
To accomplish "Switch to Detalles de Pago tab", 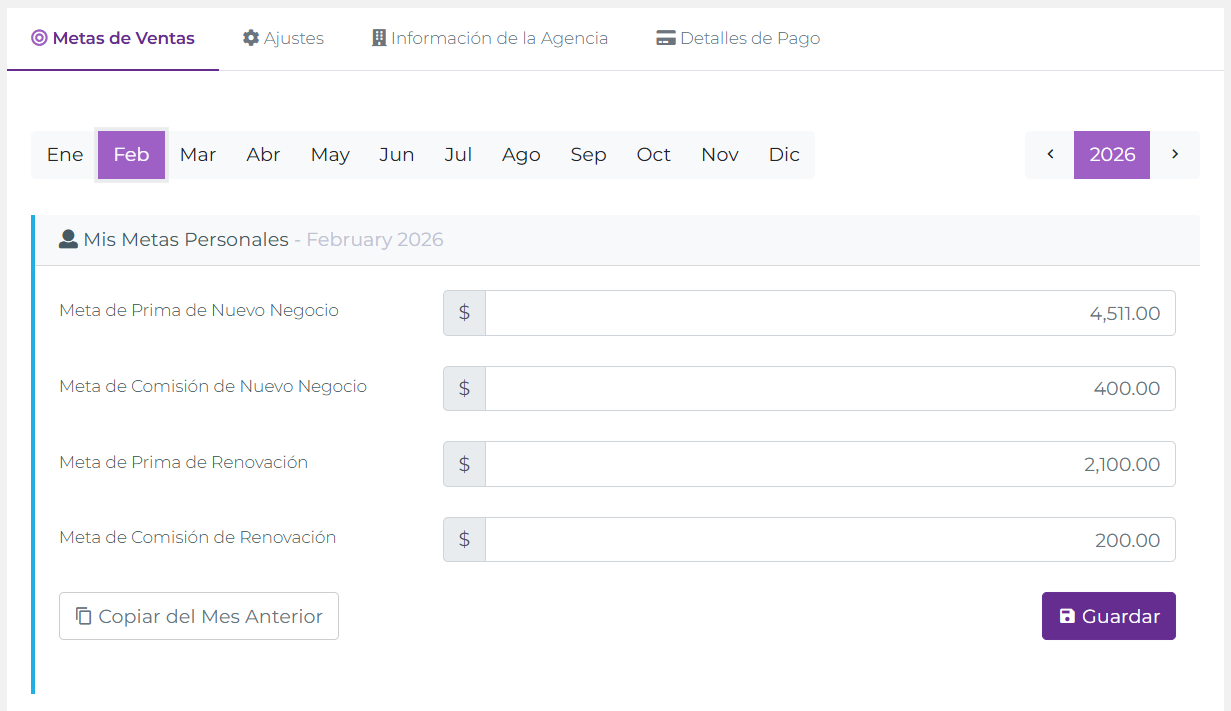I will point(738,39).
